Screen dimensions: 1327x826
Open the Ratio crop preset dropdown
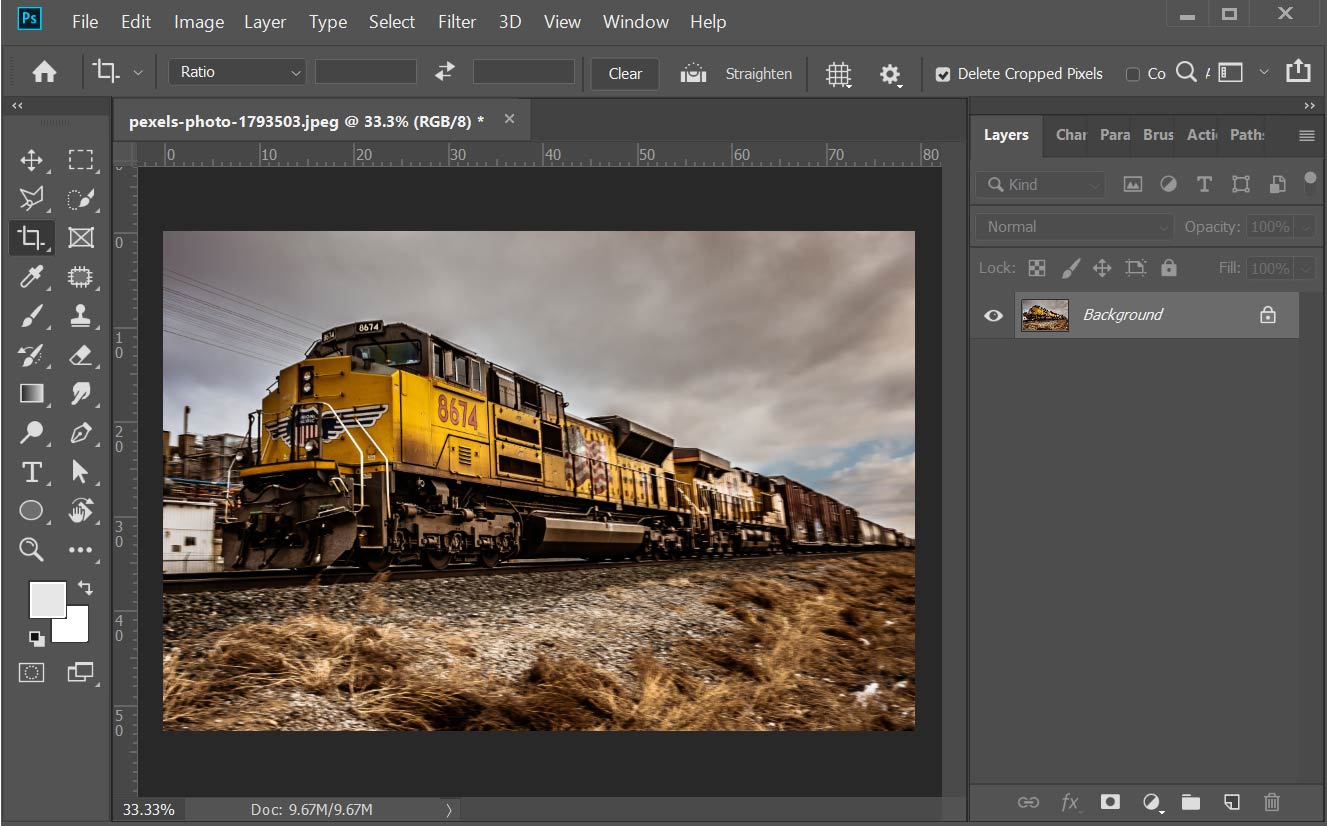237,72
